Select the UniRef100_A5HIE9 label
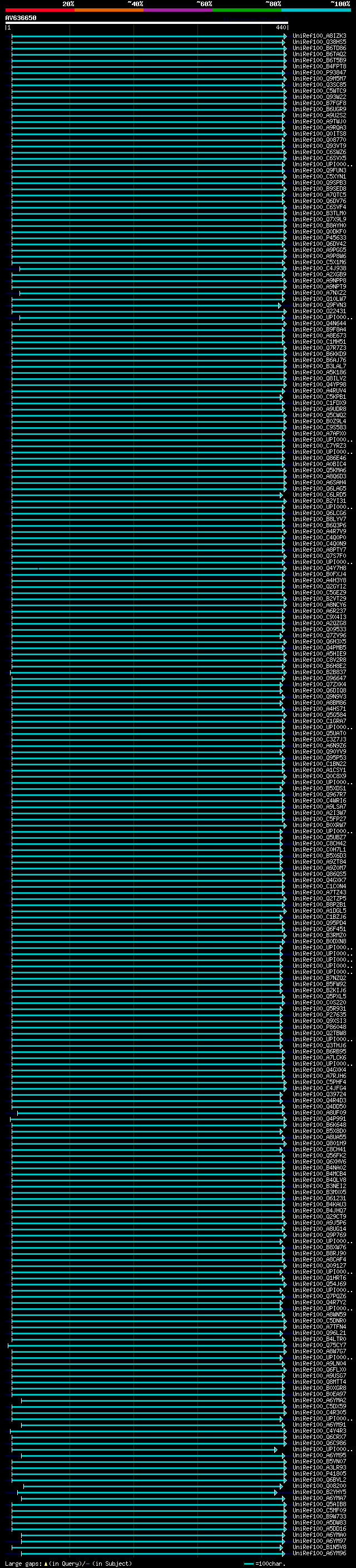This screenshot has width=356, height=1568. click(x=319, y=654)
